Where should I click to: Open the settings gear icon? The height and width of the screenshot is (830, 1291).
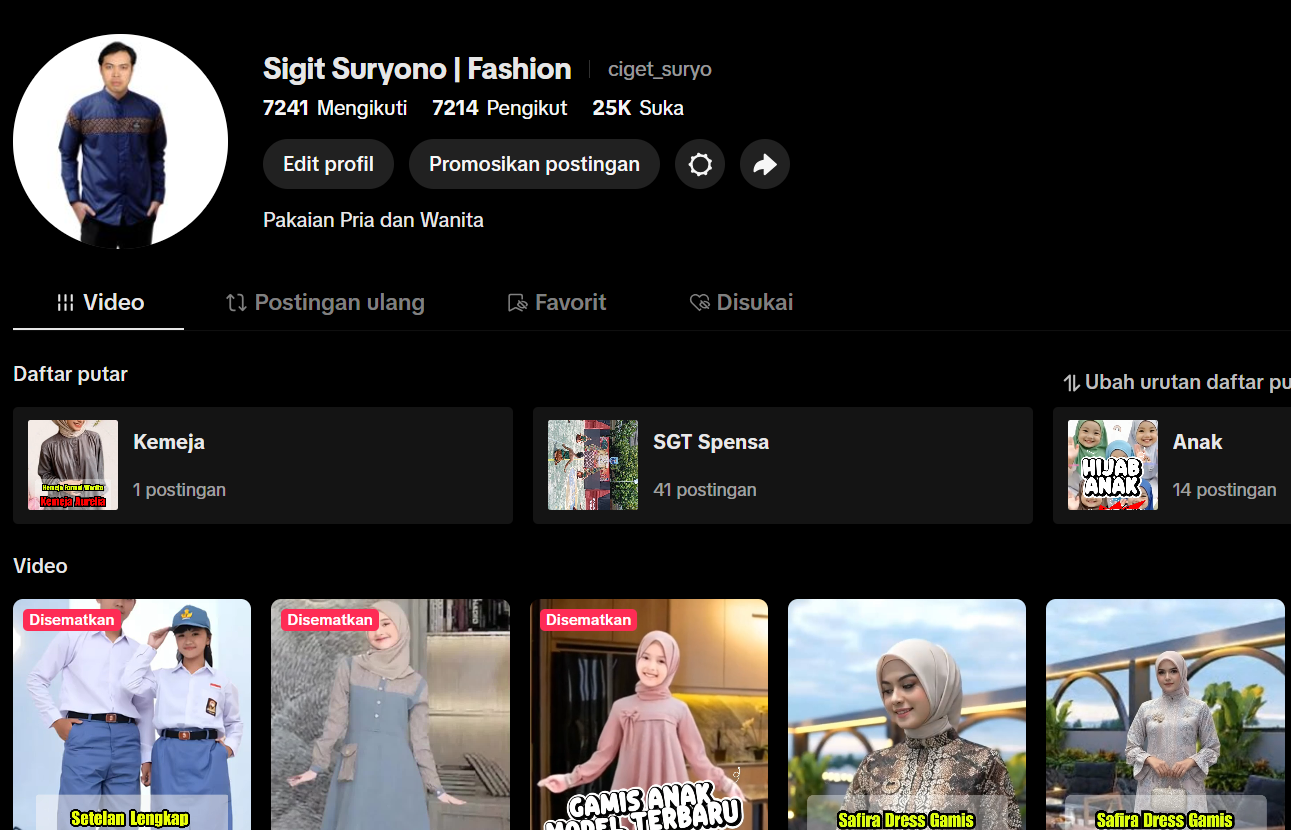point(700,164)
